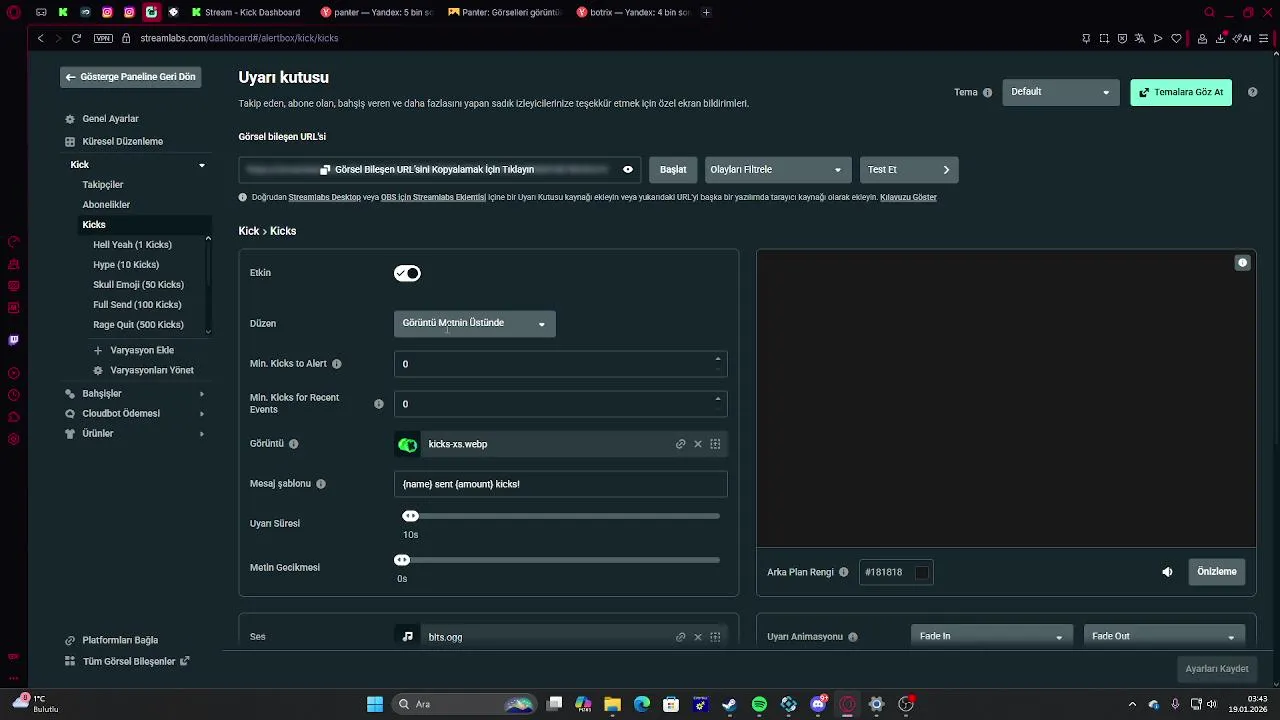Open Kılavuzu Göster link
Screen dimensions: 1280x720
908,198
